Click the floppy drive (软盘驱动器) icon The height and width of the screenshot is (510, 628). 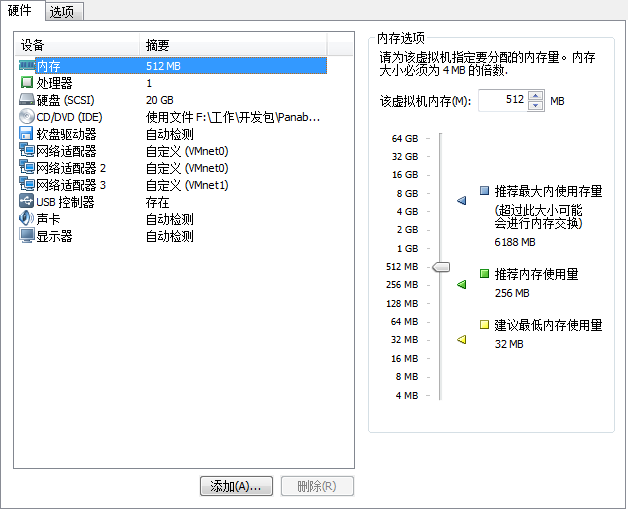(x=26, y=133)
